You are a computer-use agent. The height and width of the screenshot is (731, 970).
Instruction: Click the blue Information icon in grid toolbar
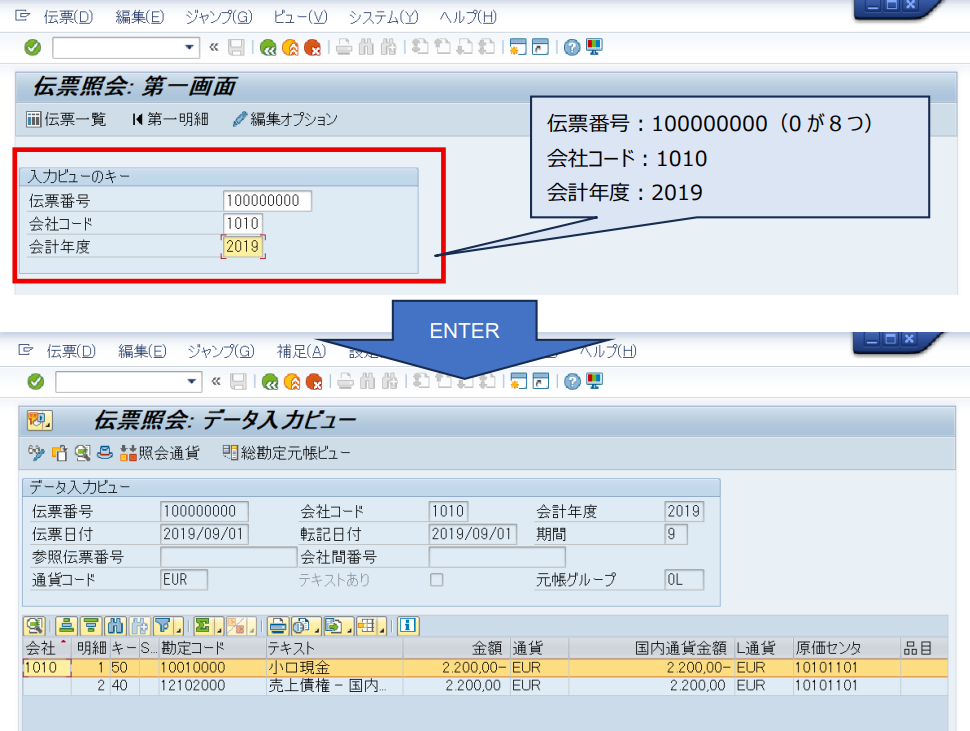(408, 626)
